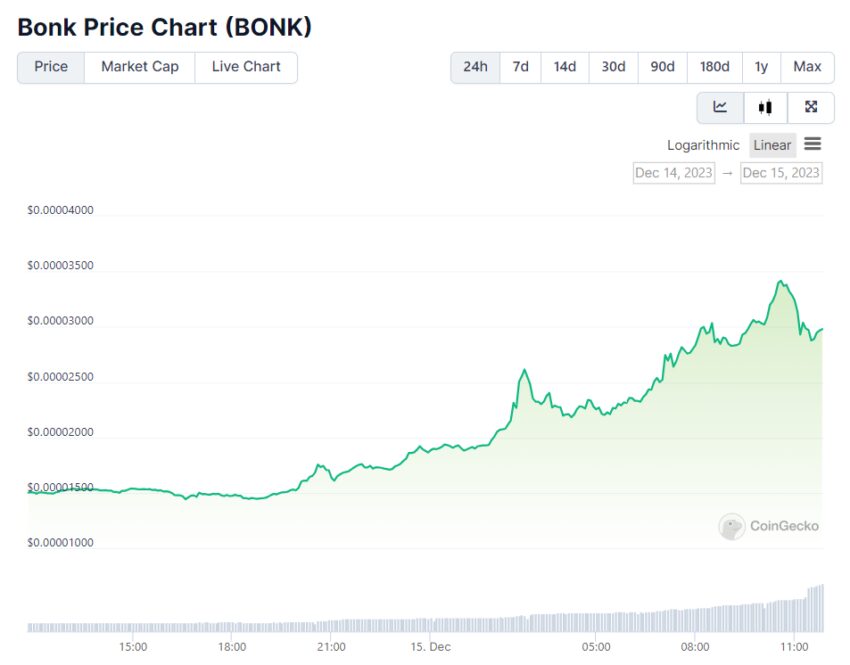850x665 pixels.
Task: Select the 180d range button
Action: [715, 67]
